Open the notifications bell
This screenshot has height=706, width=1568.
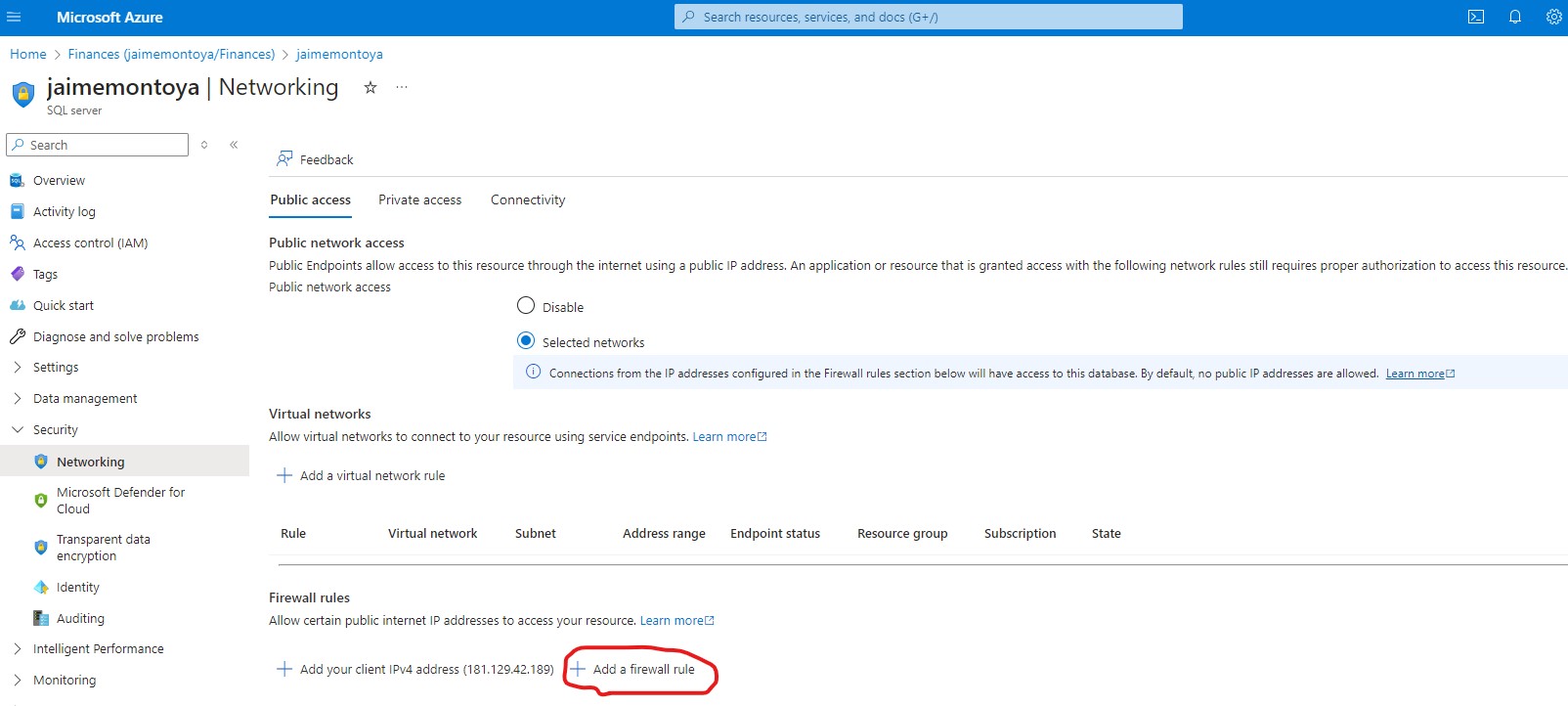1515,17
